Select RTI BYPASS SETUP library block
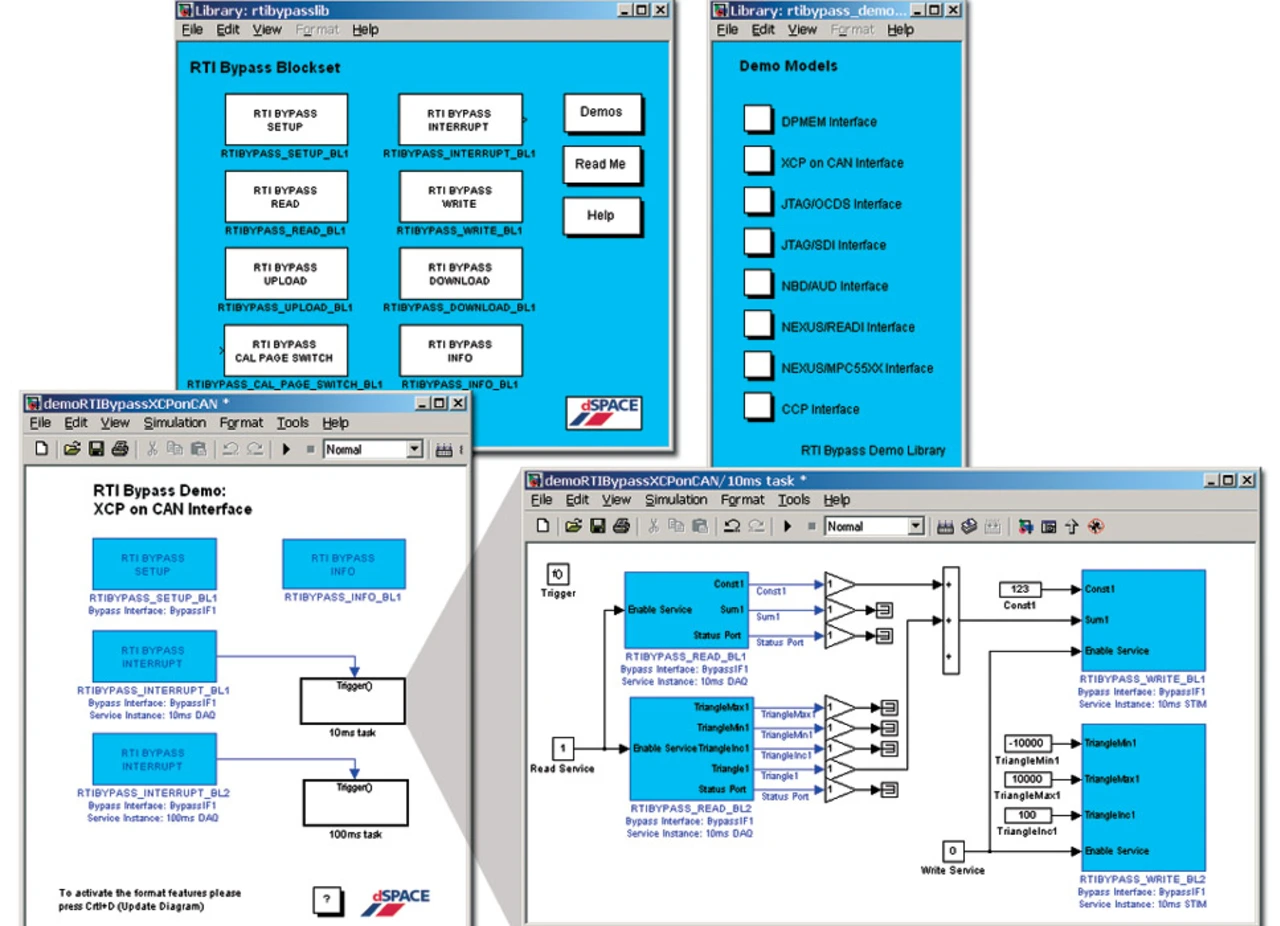The image size is (1280, 926). (x=286, y=119)
